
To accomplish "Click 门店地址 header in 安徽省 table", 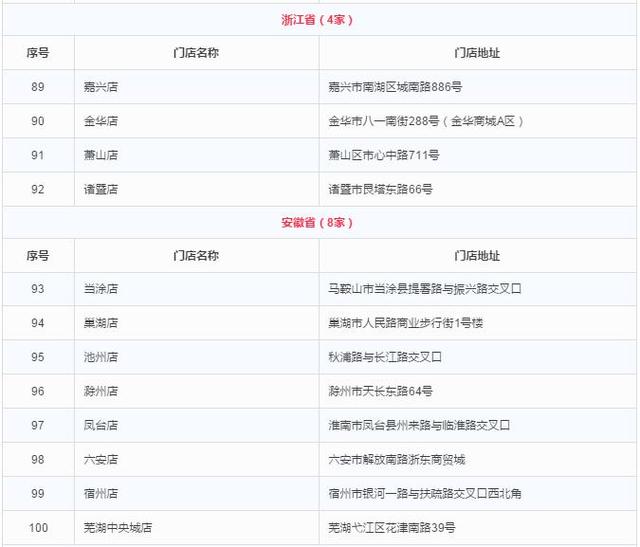I will pyautogui.click(x=477, y=256).
